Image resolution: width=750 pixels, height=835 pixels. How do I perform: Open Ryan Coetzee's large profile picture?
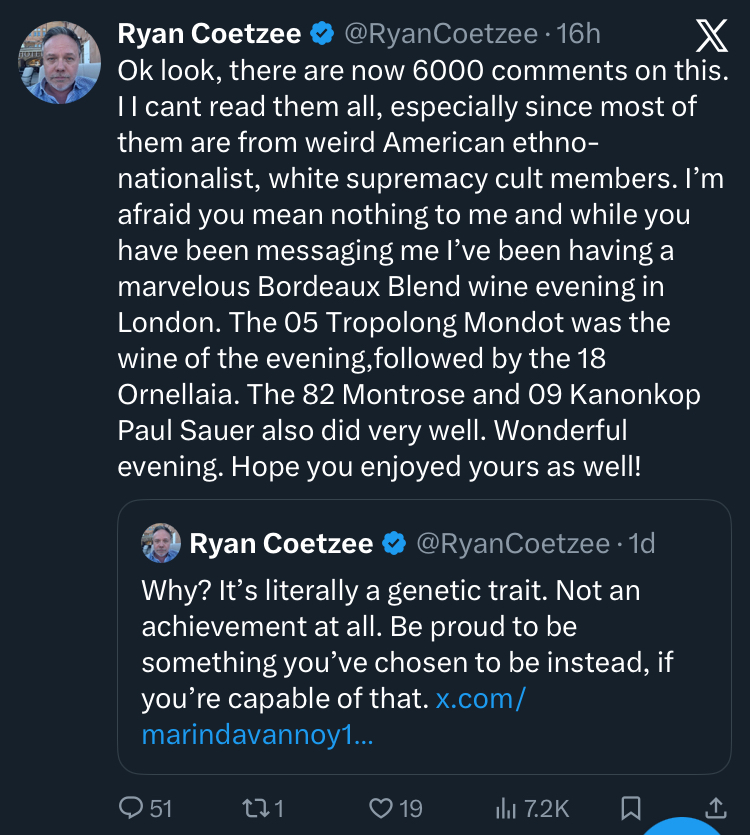point(60,62)
